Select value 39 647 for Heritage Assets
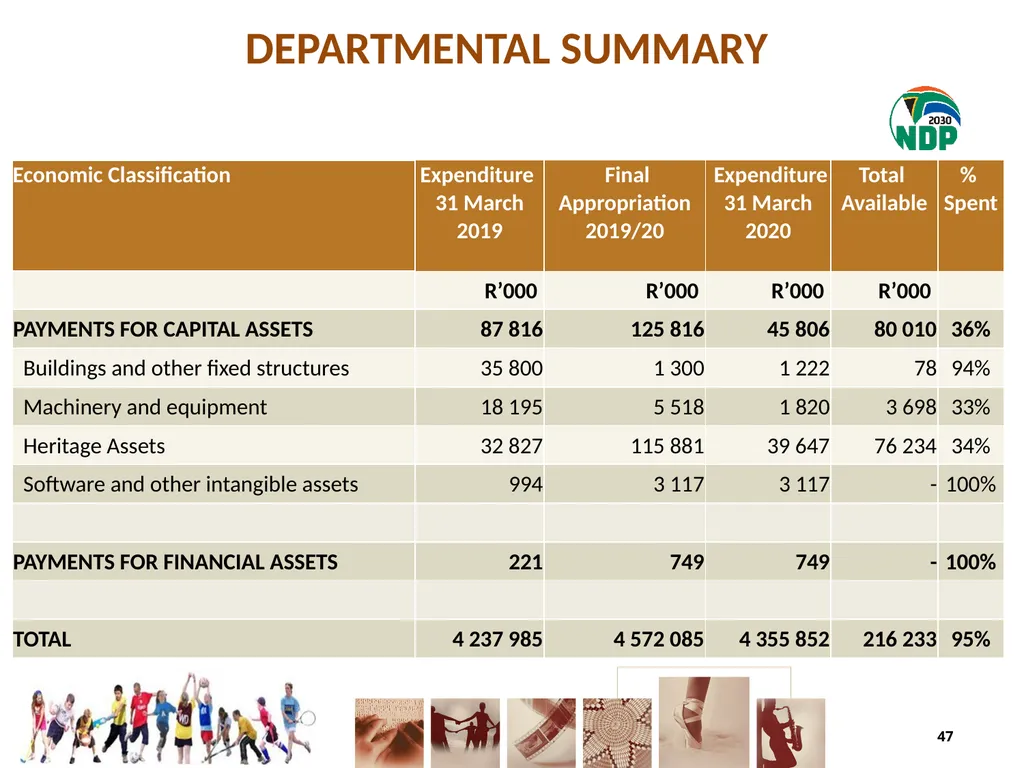 pos(798,446)
